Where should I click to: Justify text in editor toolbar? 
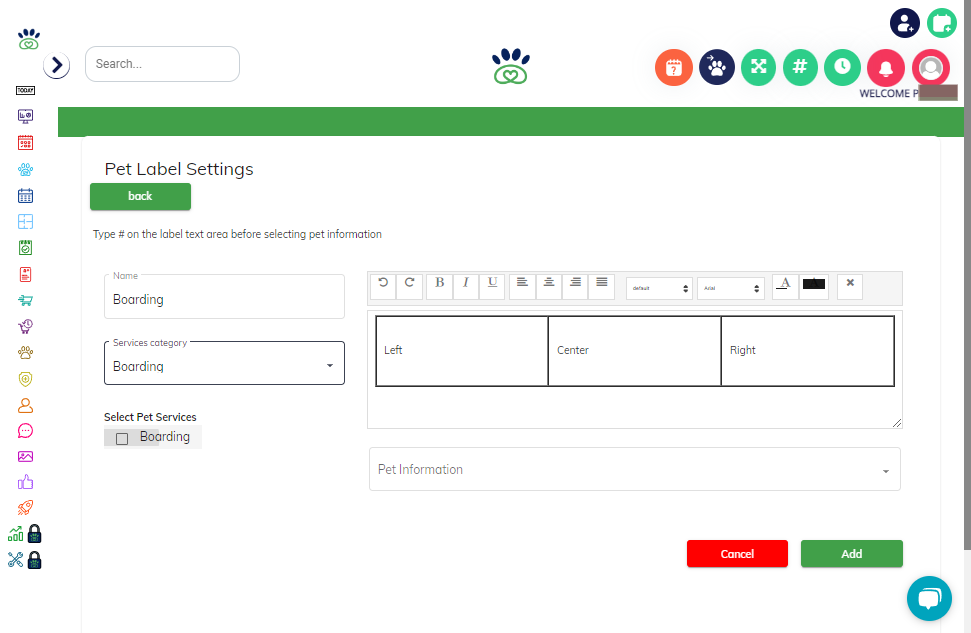click(x=601, y=285)
